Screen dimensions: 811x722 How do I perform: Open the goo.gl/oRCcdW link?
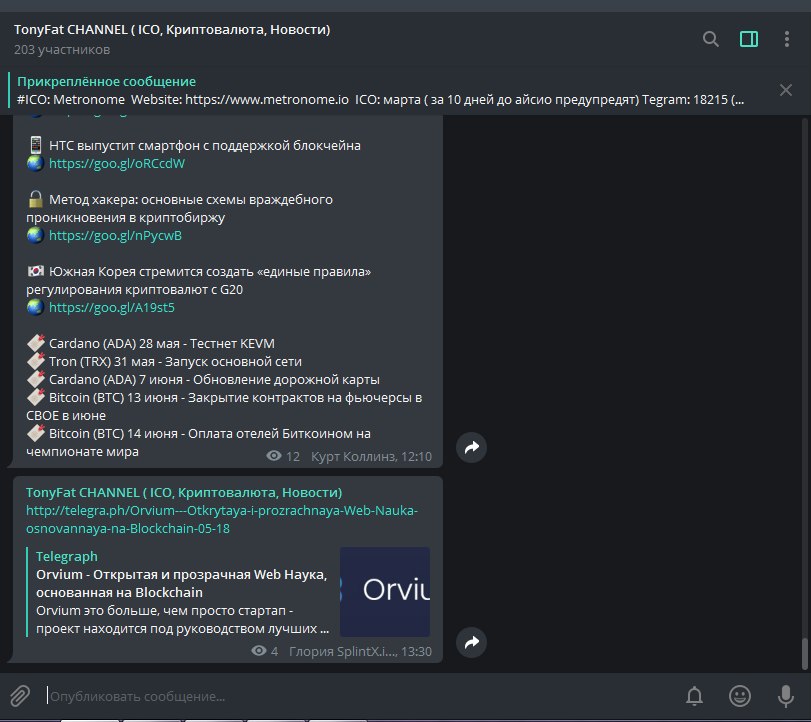coord(117,163)
